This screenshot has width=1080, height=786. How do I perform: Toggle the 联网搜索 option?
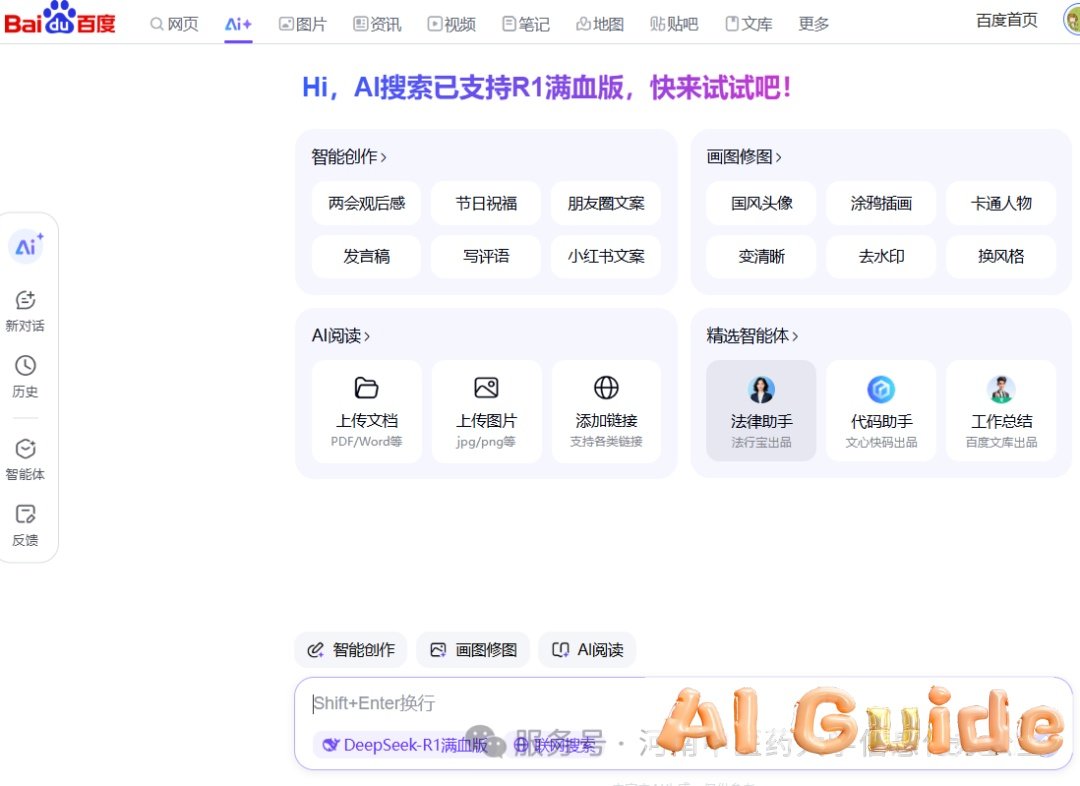[x=555, y=745]
